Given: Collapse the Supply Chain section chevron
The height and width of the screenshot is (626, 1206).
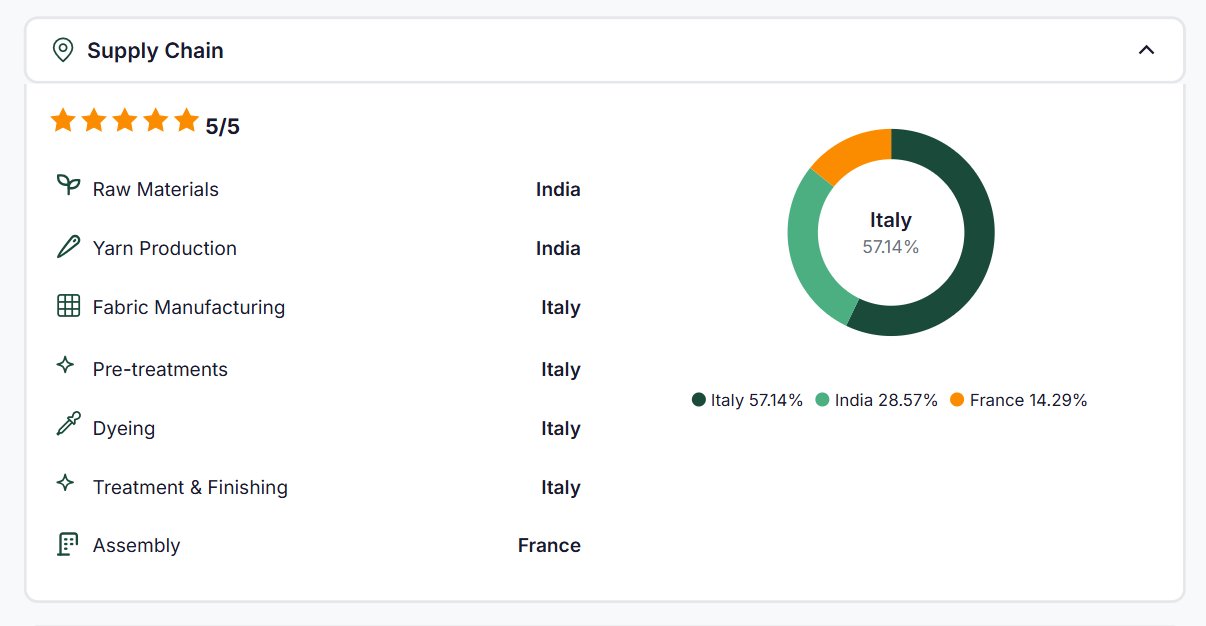Looking at the screenshot, I should click(x=1146, y=50).
